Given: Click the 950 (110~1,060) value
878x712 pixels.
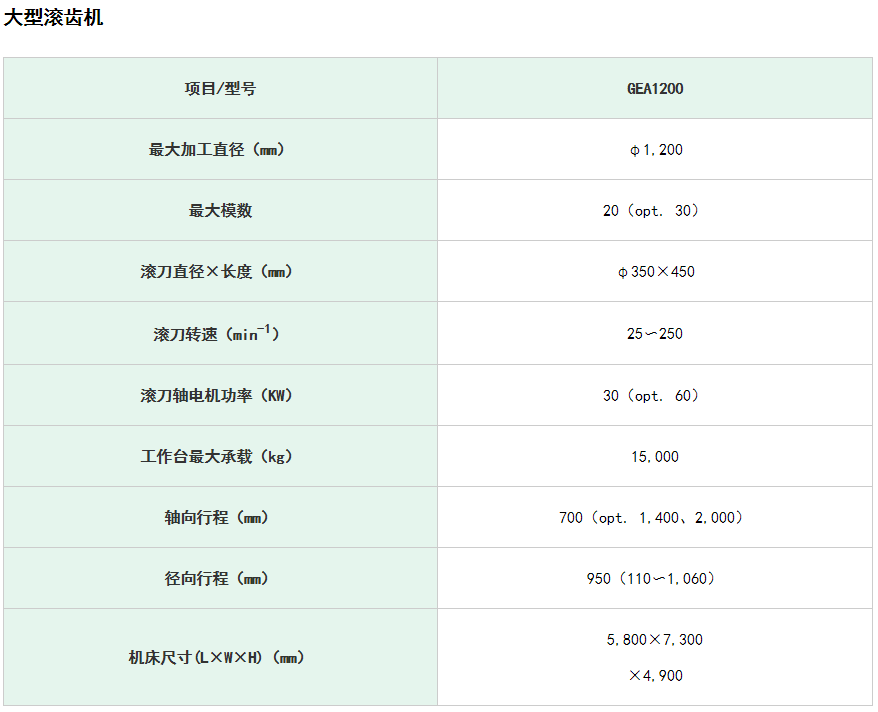Looking at the screenshot, I should click(x=651, y=579).
